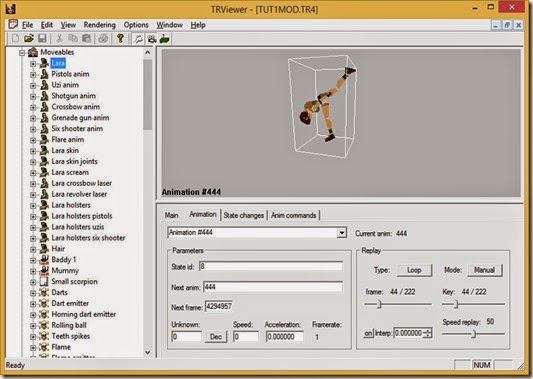
Task: Click the Flame skull icon
Action: [44, 347]
